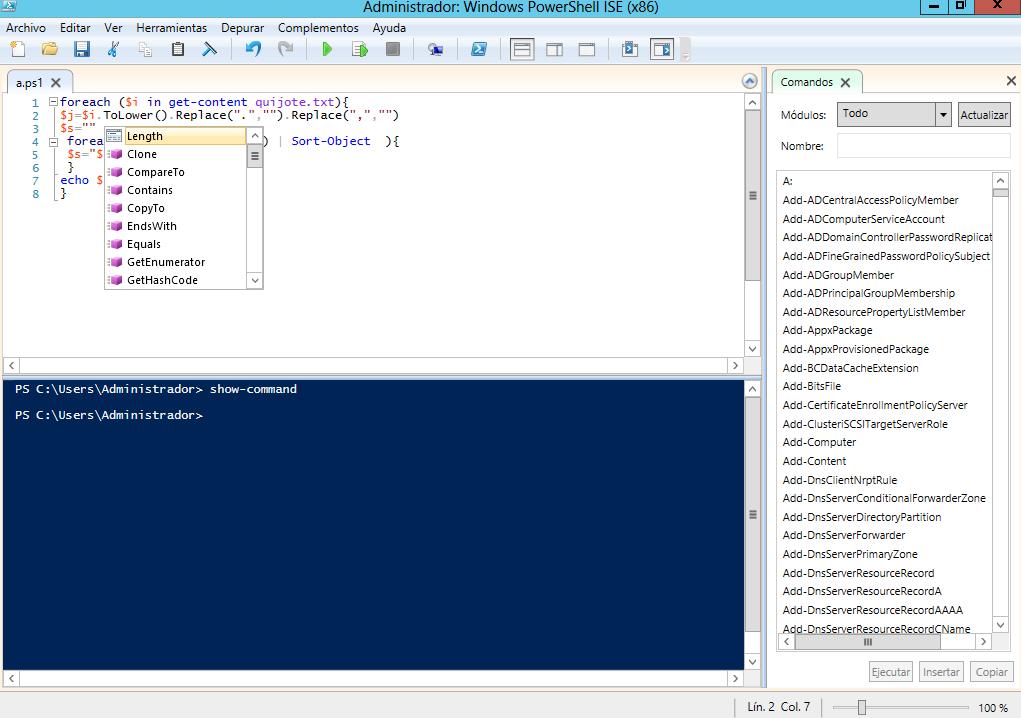Collapse the script pane using the chevron
The width and height of the screenshot is (1021, 718).
[749, 81]
